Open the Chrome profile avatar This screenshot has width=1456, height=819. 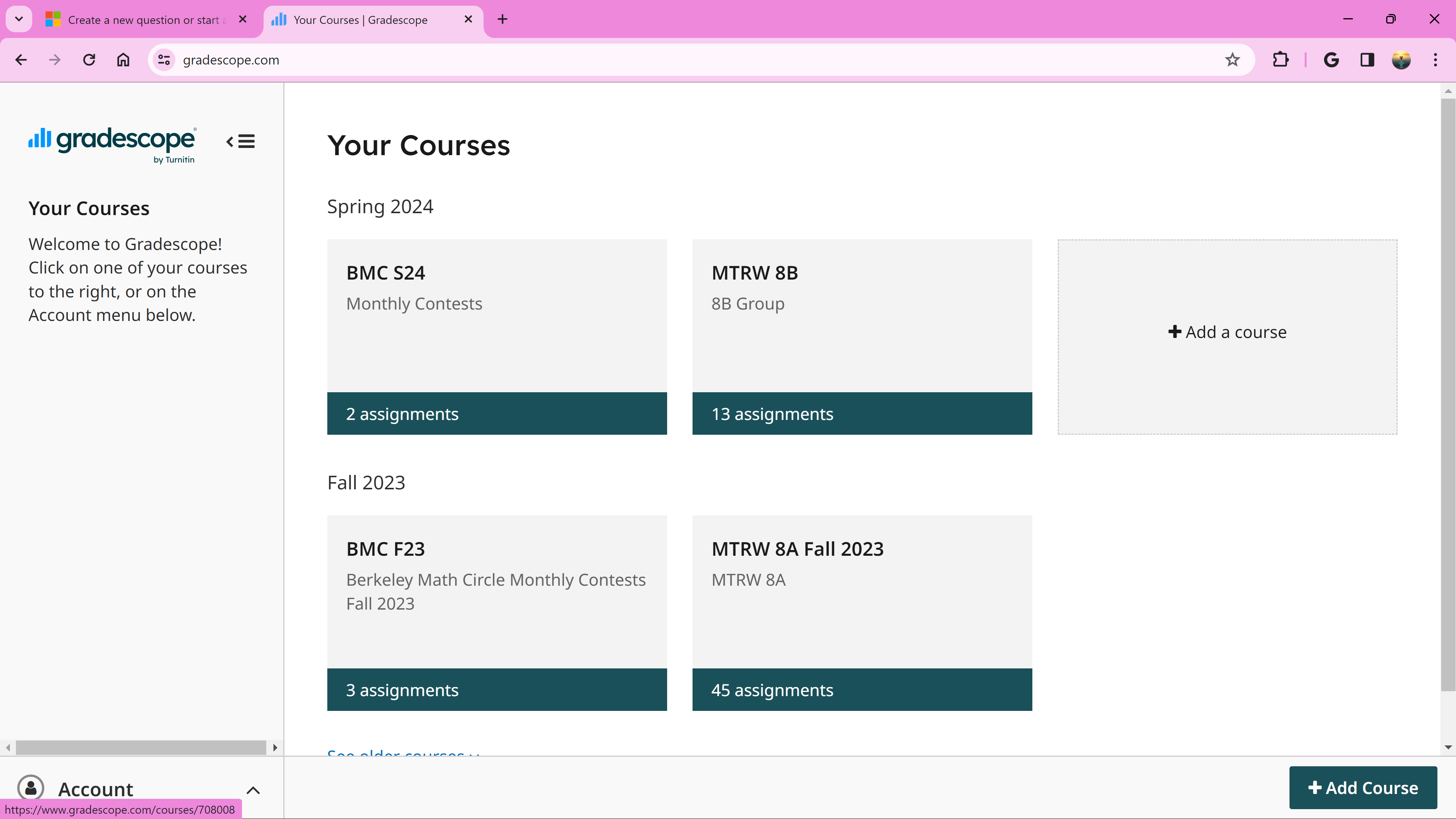click(1401, 60)
